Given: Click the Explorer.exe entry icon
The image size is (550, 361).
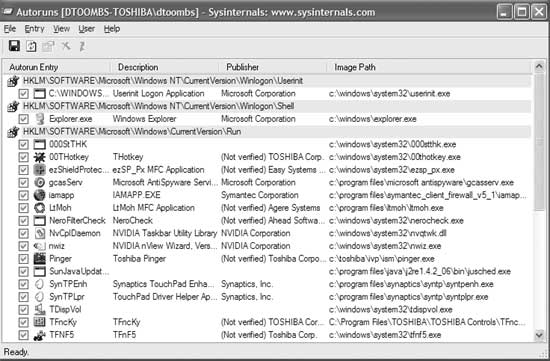Looking at the screenshot, I should point(40,119).
